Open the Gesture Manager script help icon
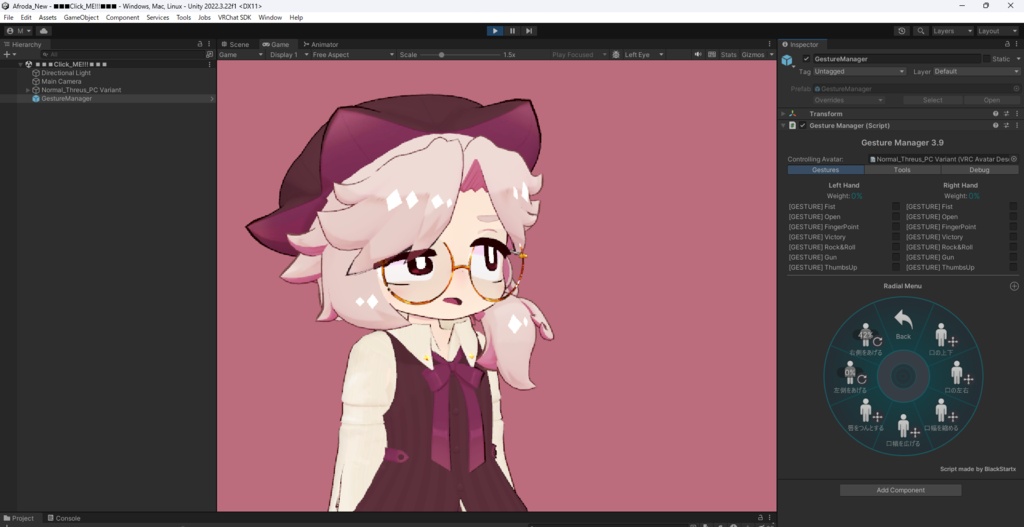The image size is (1024, 527). pyautogui.click(x=995, y=125)
